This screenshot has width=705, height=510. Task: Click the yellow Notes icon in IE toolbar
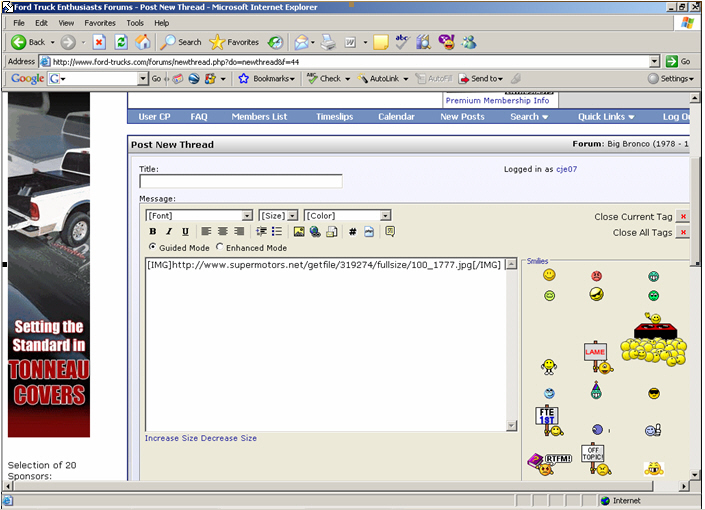point(380,42)
